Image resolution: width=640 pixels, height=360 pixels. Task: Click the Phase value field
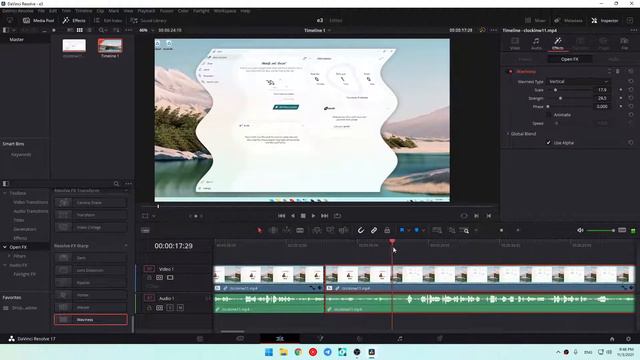tap(602, 107)
